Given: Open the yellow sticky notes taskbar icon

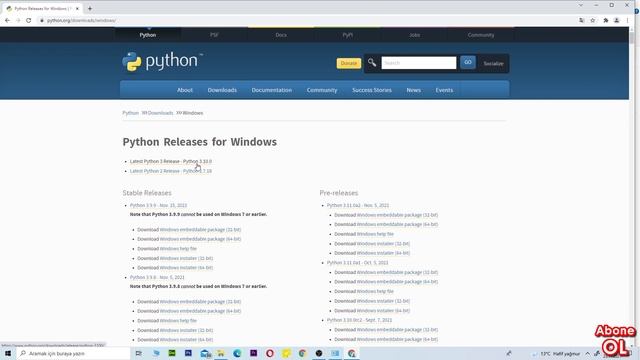Looking at the screenshot, I should pyautogui.click(x=286, y=353).
